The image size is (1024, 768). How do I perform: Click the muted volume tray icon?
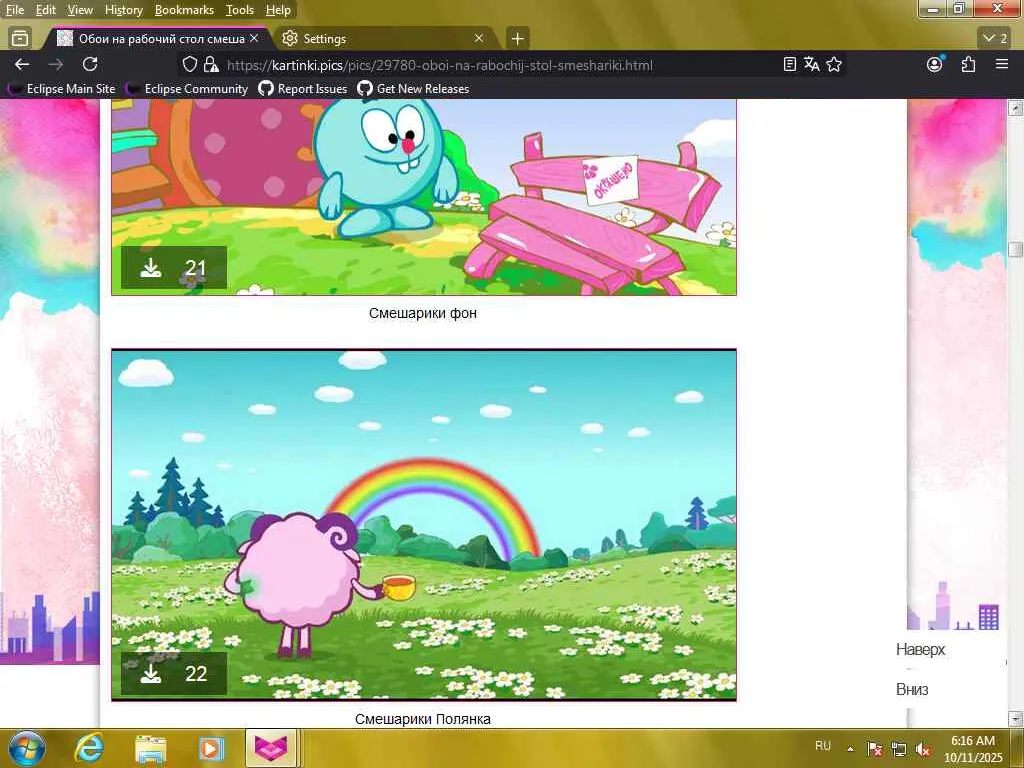pos(923,749)
